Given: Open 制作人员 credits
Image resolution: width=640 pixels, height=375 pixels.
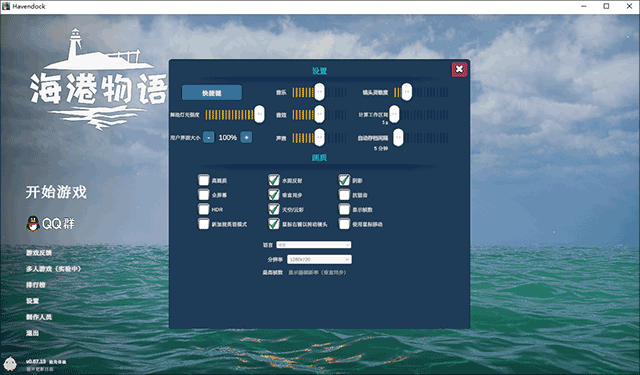Looking at the screenshot, I should [39, 317].
